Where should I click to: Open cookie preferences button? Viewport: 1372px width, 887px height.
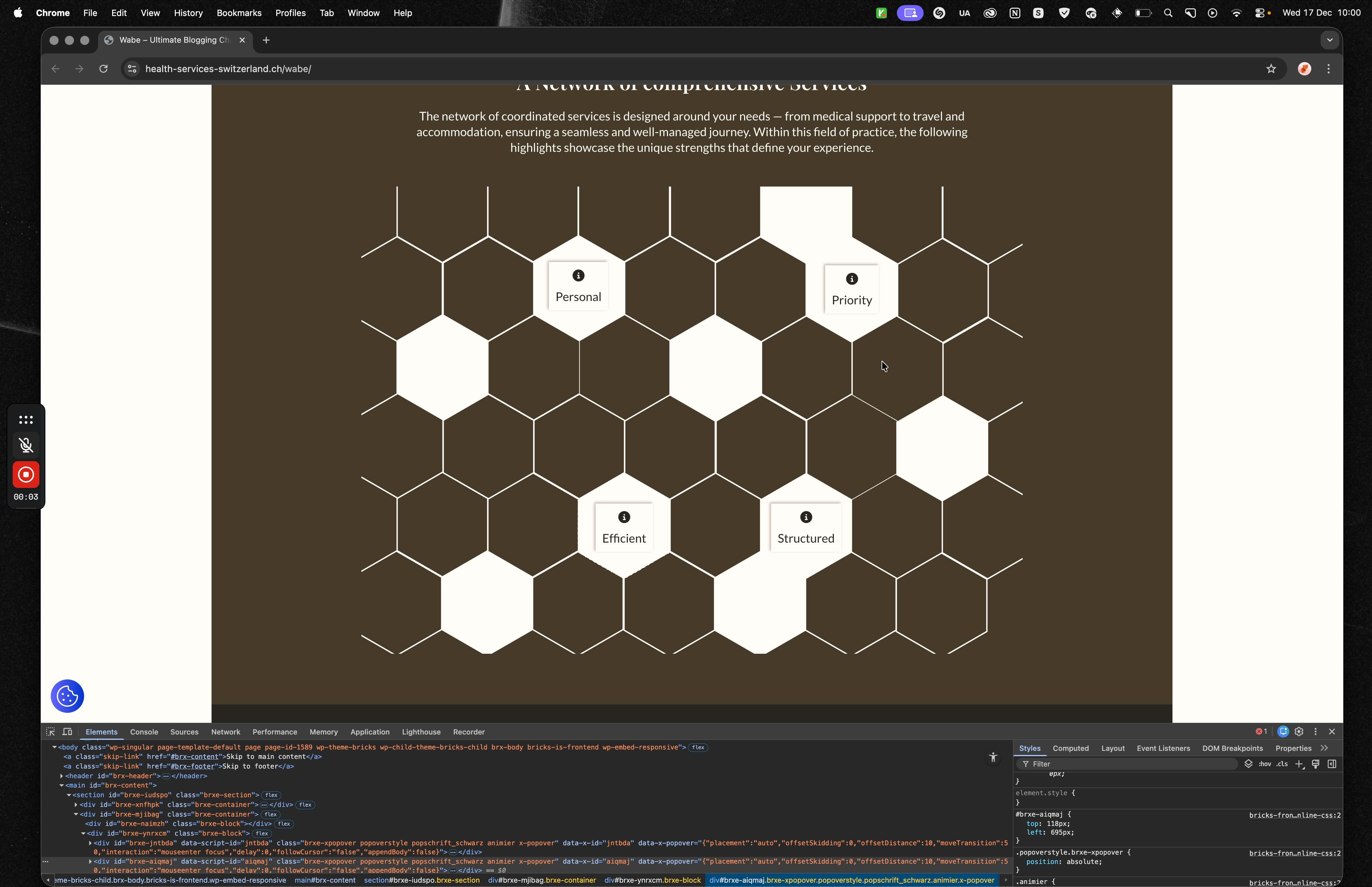coord(67,696)
